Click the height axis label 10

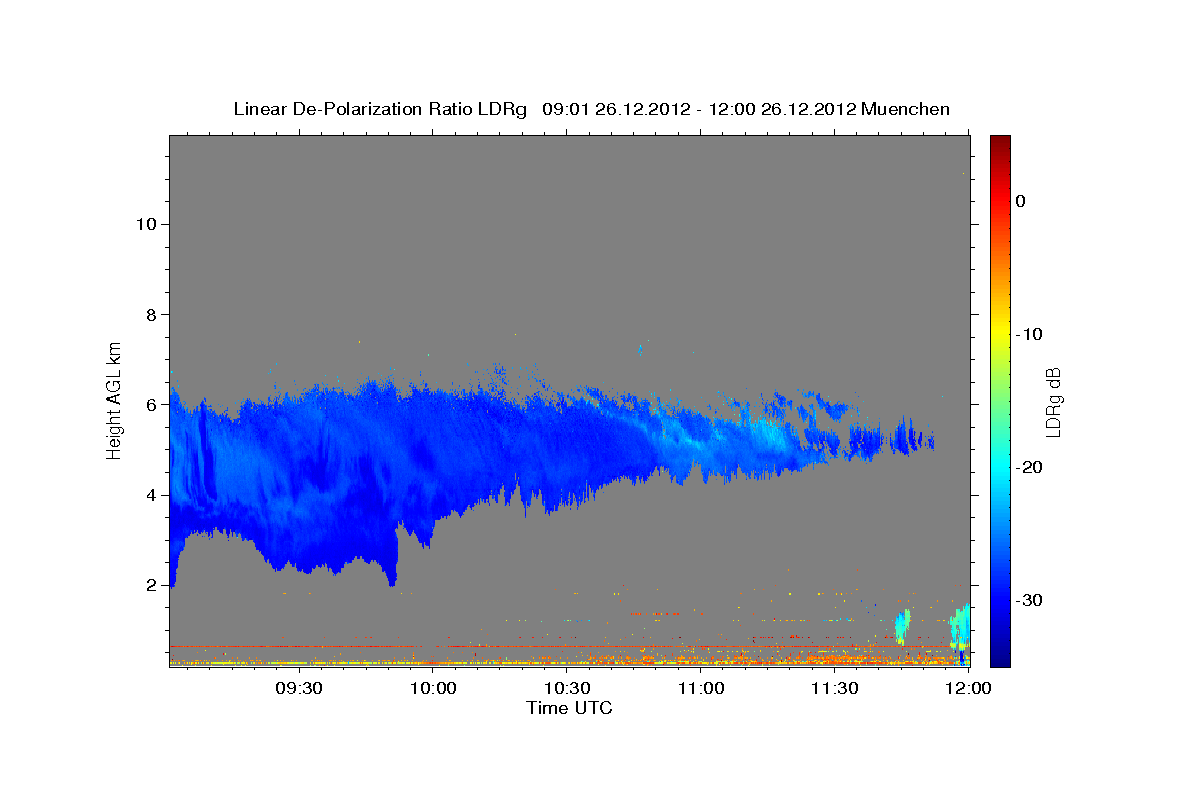[x=146, y=224]
